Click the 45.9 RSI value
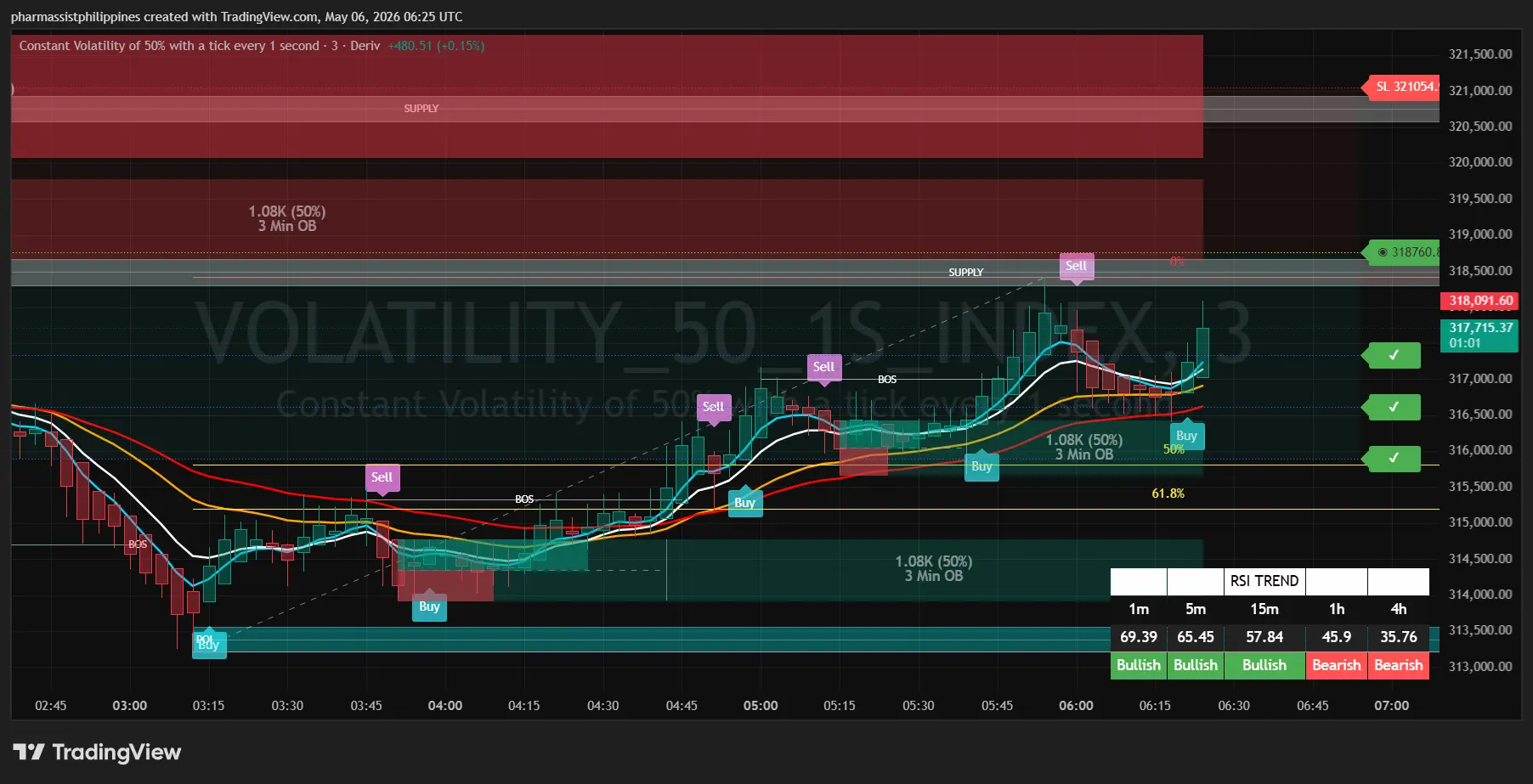Viewport: 1533px width, 784px height. pos(1337,637)
